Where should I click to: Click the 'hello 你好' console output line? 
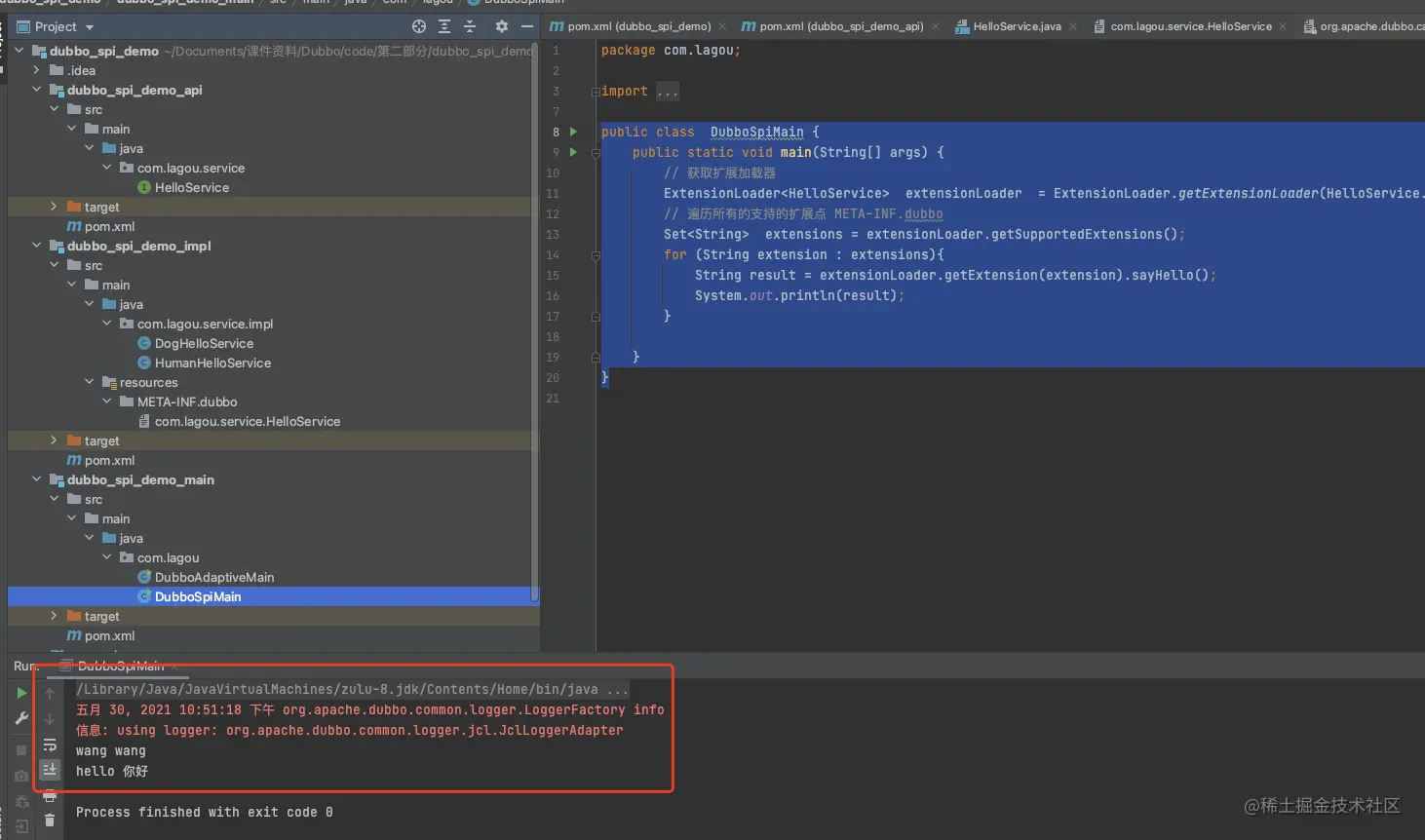tap(112, 771)
